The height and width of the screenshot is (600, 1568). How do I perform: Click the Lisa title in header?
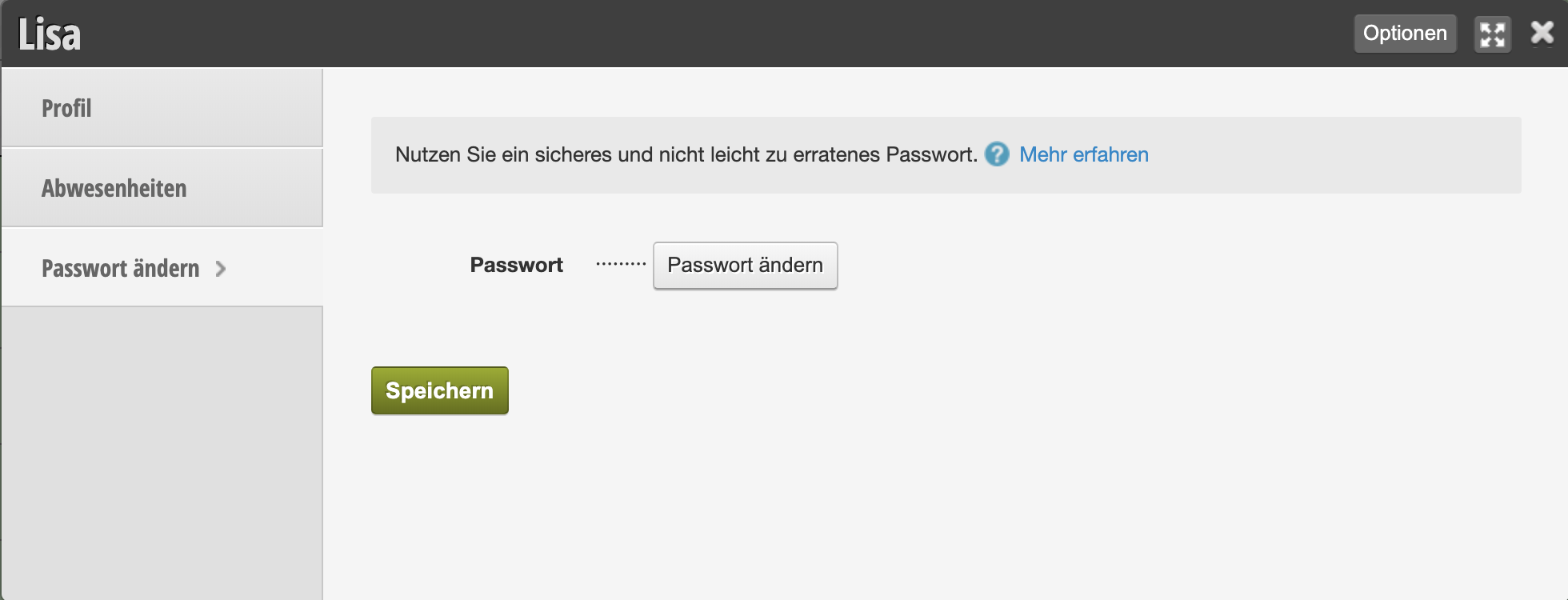[x=50, y=34]
